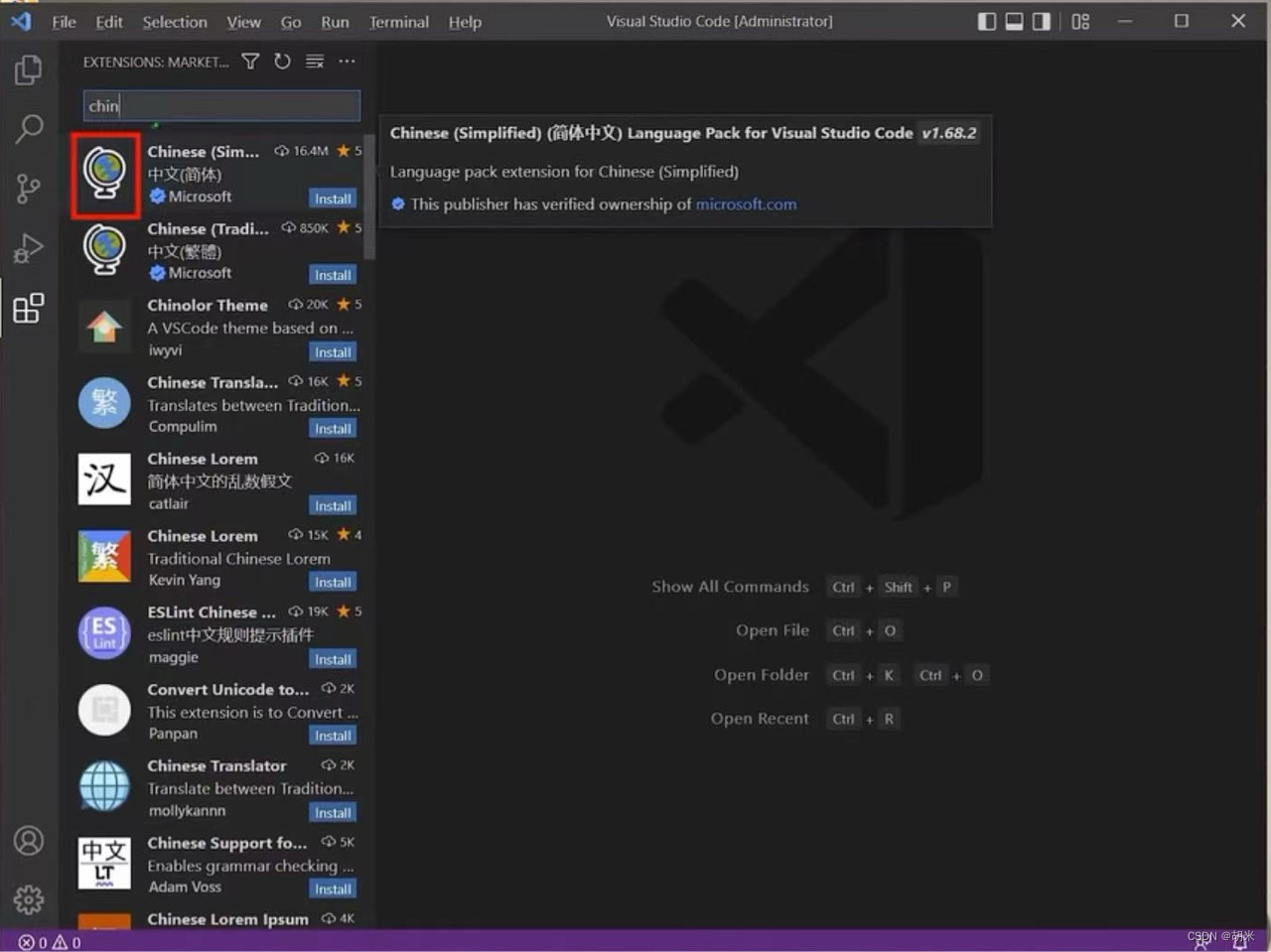Select the Chinese (Traditional) globe icon

104,250
